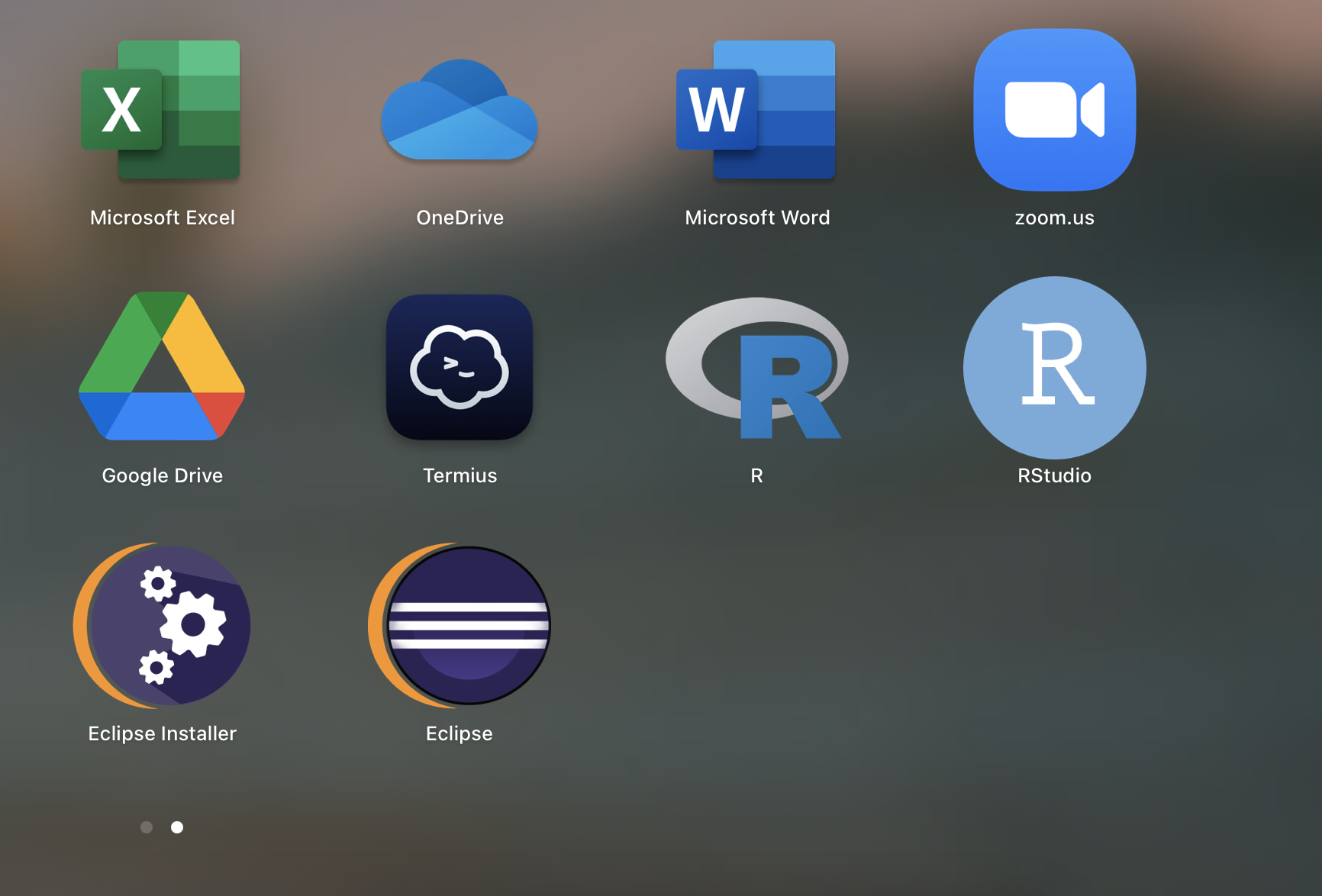Click the "Google Drive" label
The image size is (1322, 896).
click(x=163, y=475)
